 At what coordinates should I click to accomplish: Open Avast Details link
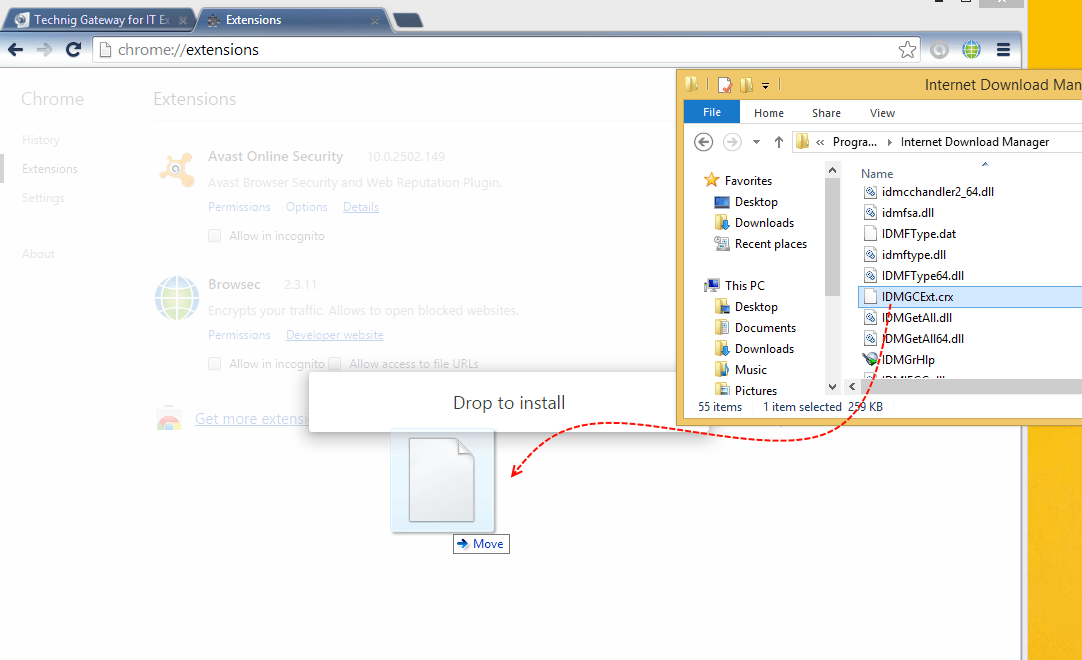click(x=361, y=207)
